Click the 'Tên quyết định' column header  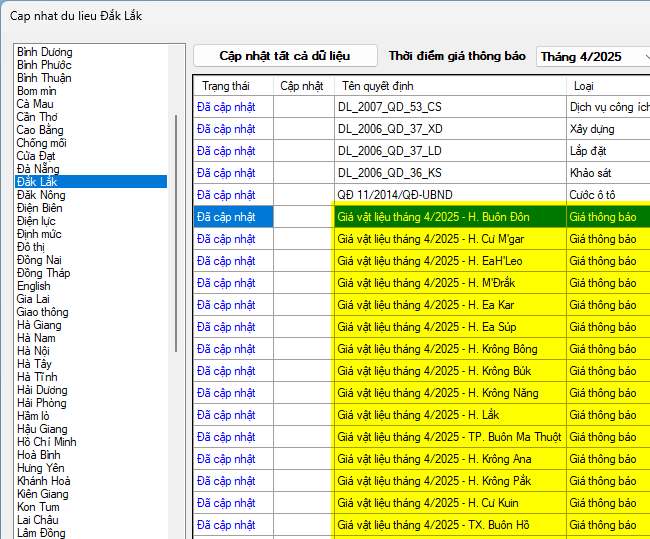(x=450, y=86)
